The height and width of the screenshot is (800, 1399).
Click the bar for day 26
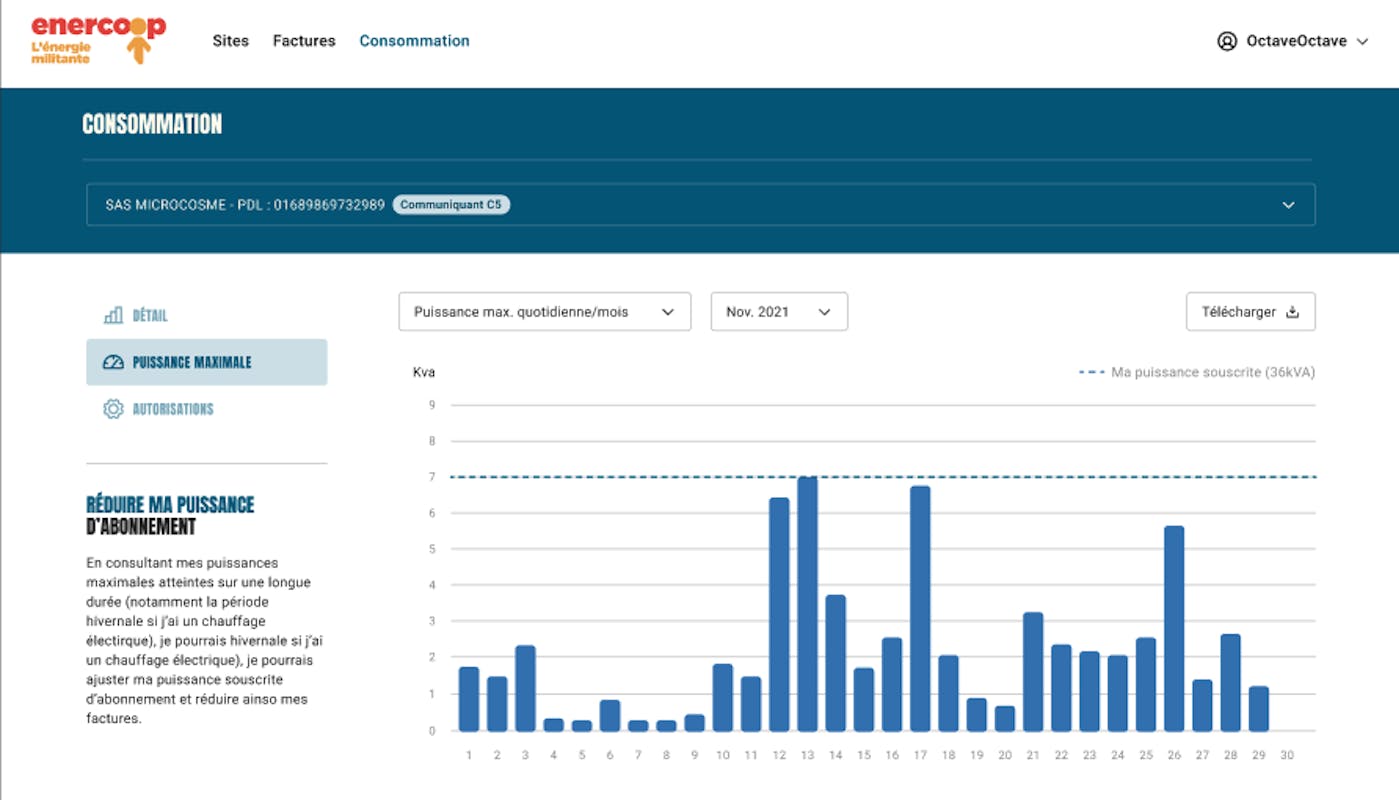[x=1174, y=628]
